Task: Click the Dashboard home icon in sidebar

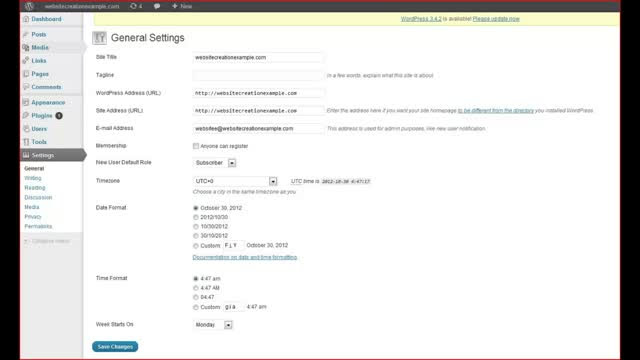Action: (x=26, y=19)
